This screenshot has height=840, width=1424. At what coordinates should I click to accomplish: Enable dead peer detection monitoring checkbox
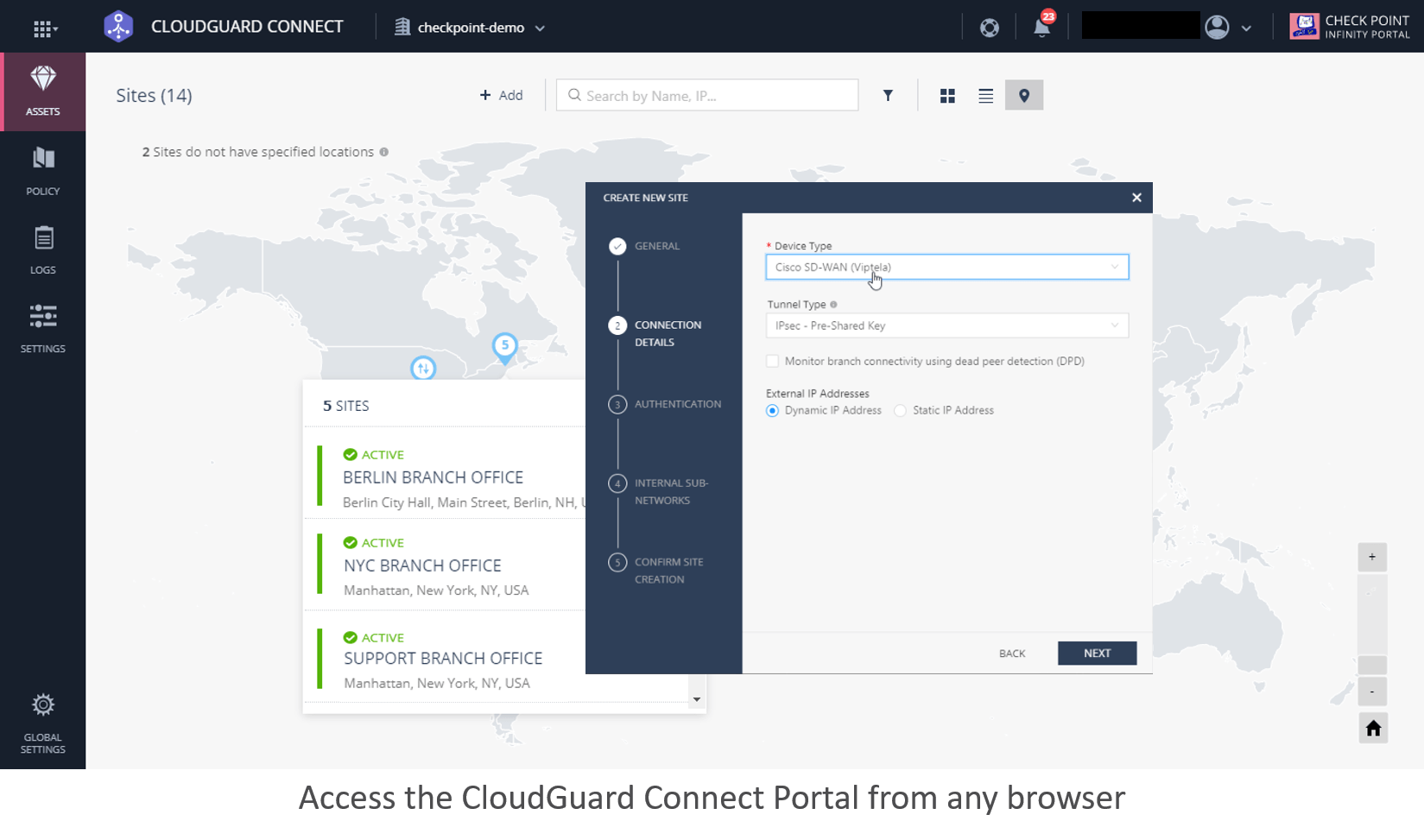[x=773, y=362]
